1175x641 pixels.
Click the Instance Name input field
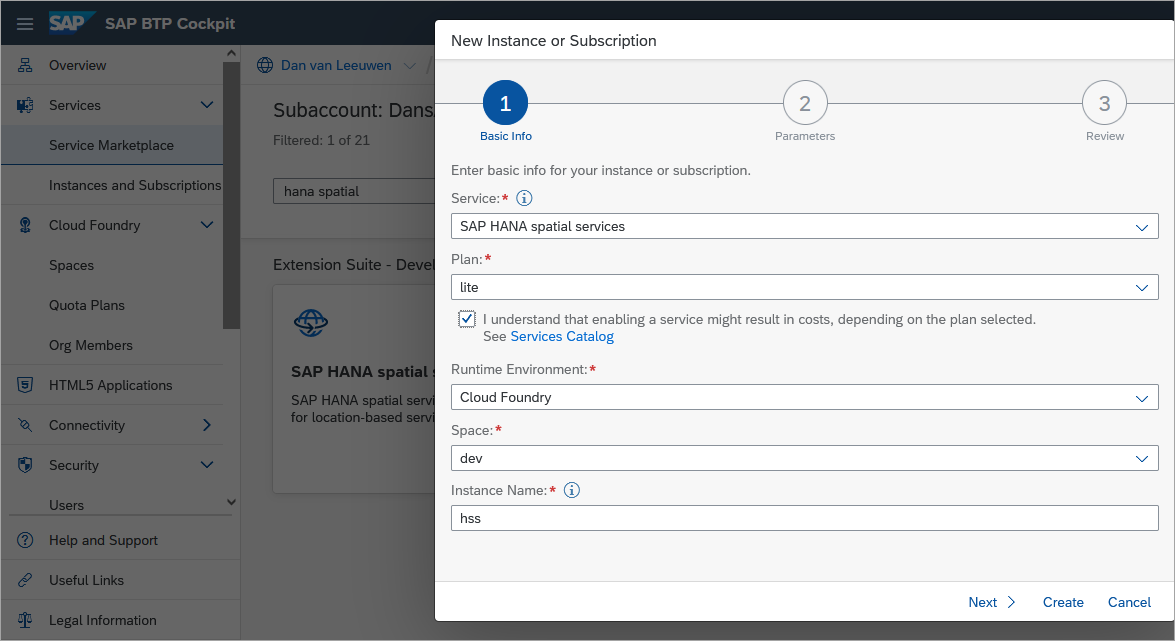pos(804,518)
